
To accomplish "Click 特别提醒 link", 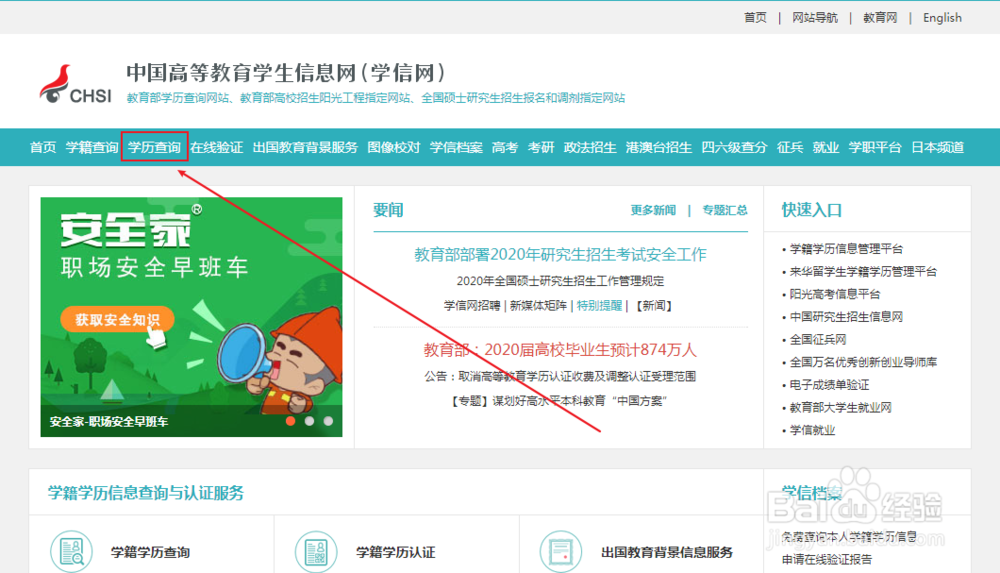I will tap(599, 306).
